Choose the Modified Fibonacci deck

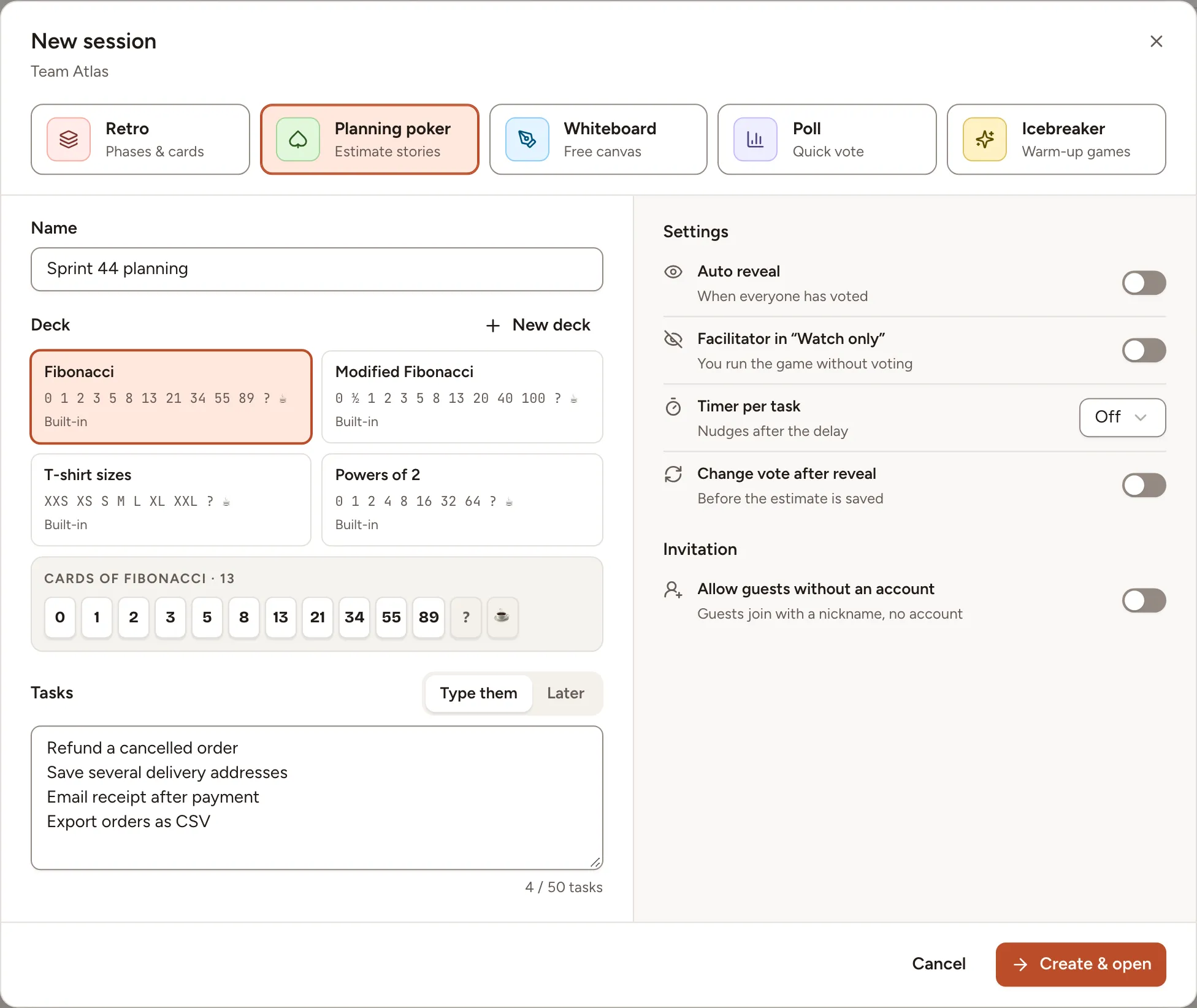462,397
